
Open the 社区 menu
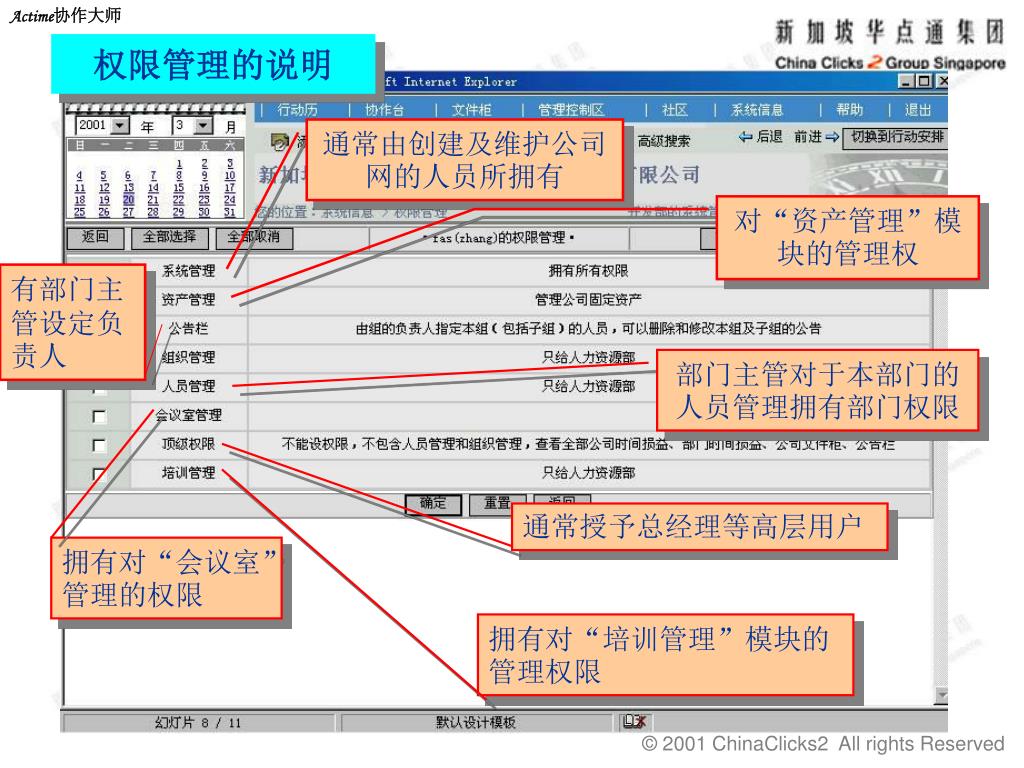coord(675,110)
